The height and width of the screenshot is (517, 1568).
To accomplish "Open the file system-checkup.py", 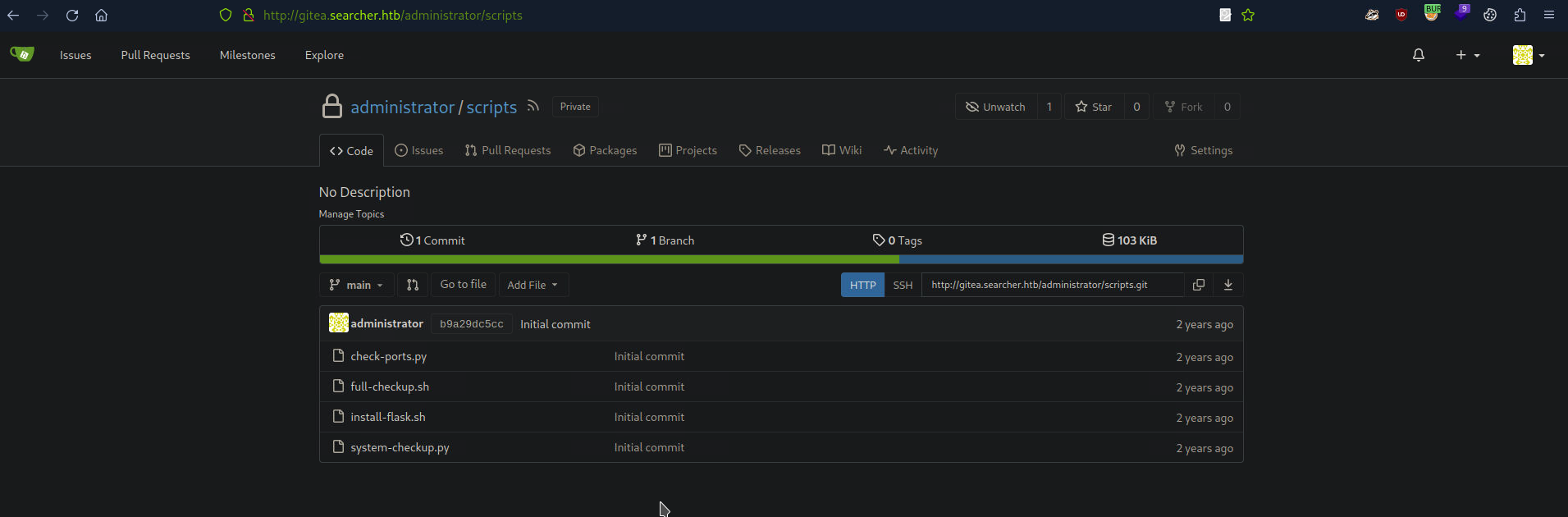I will (x=400, y=447).
